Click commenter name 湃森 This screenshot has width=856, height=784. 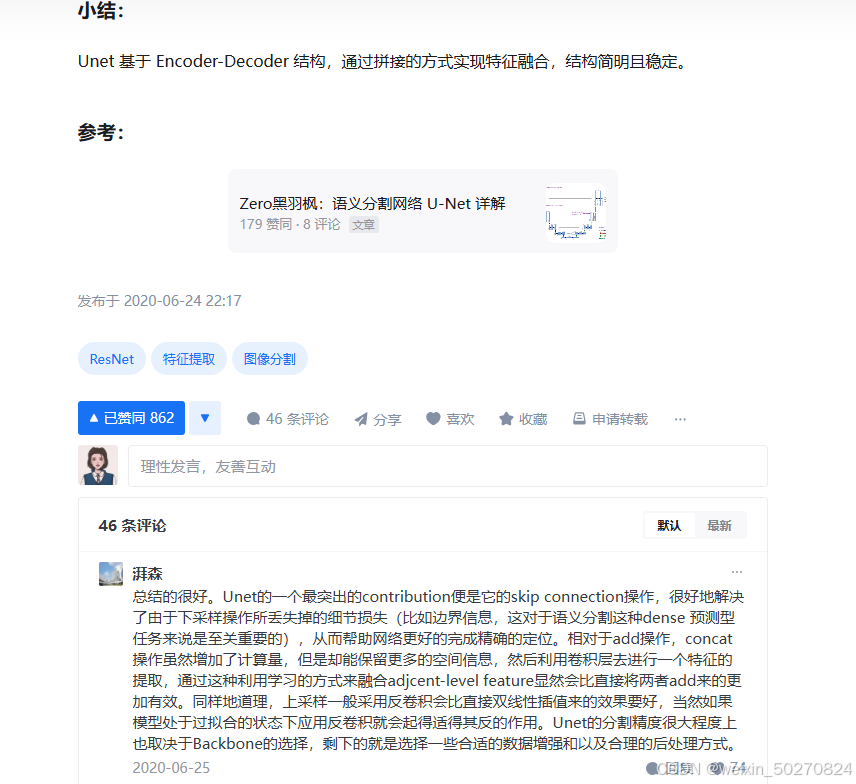click(x=147, y=573)
